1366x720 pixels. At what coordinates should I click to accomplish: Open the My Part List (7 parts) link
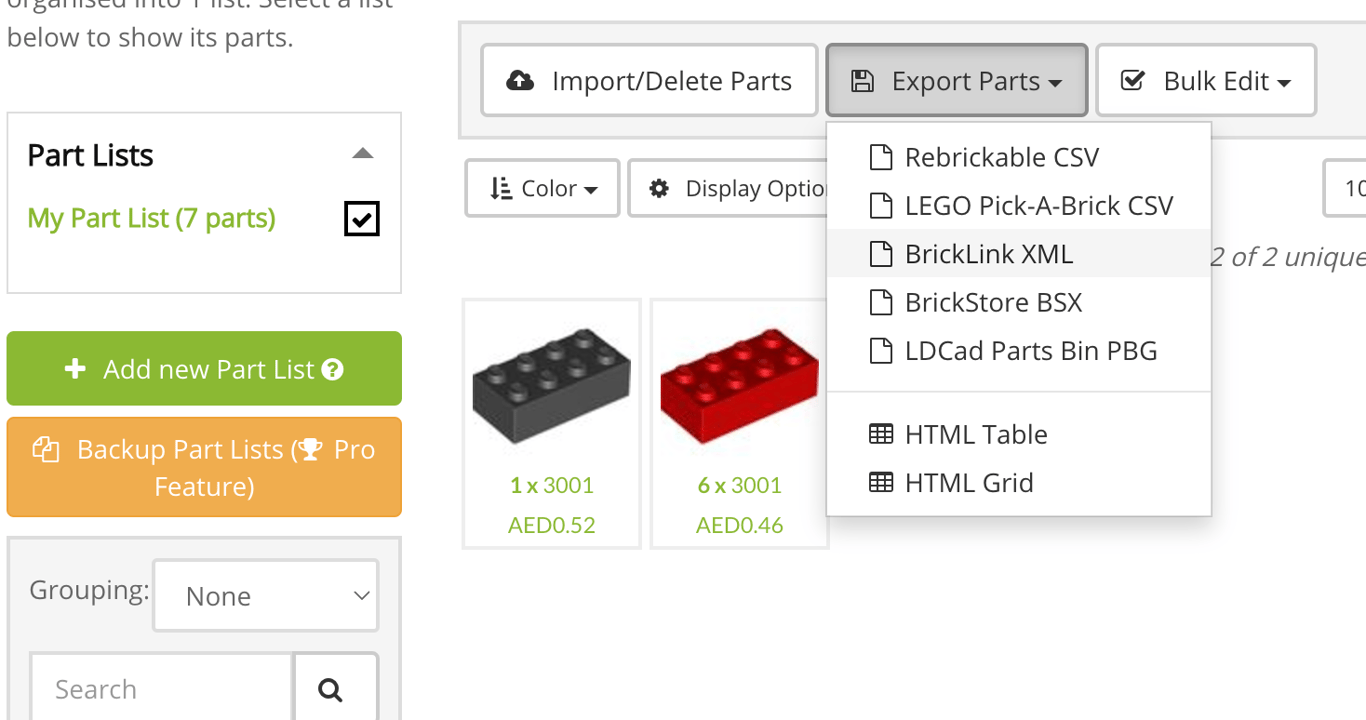pos(151,218)
